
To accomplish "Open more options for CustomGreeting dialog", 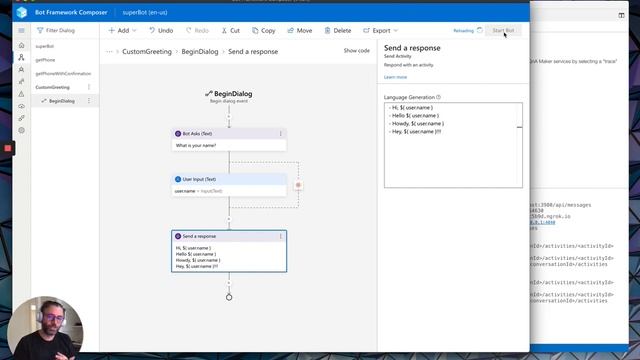I will coord(89,87).
